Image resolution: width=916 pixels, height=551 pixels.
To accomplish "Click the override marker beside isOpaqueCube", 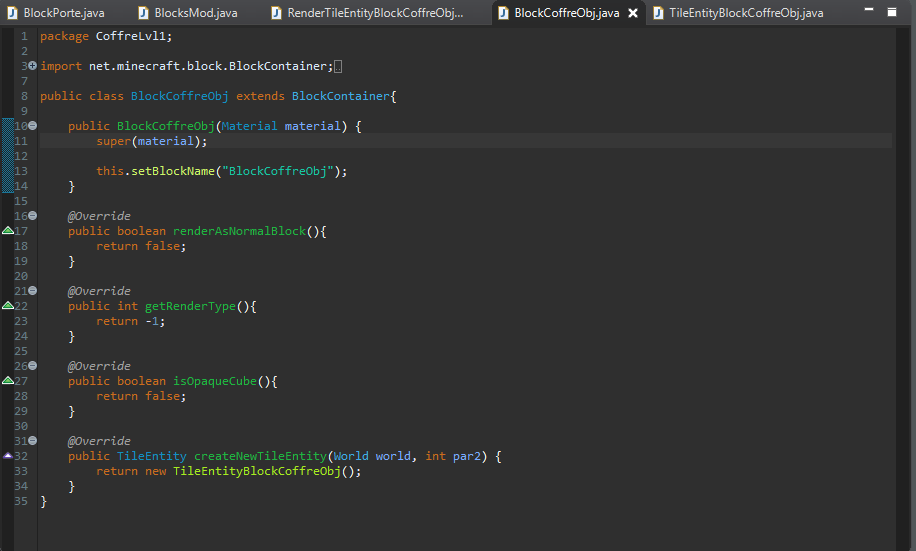I will coord(8,381).
